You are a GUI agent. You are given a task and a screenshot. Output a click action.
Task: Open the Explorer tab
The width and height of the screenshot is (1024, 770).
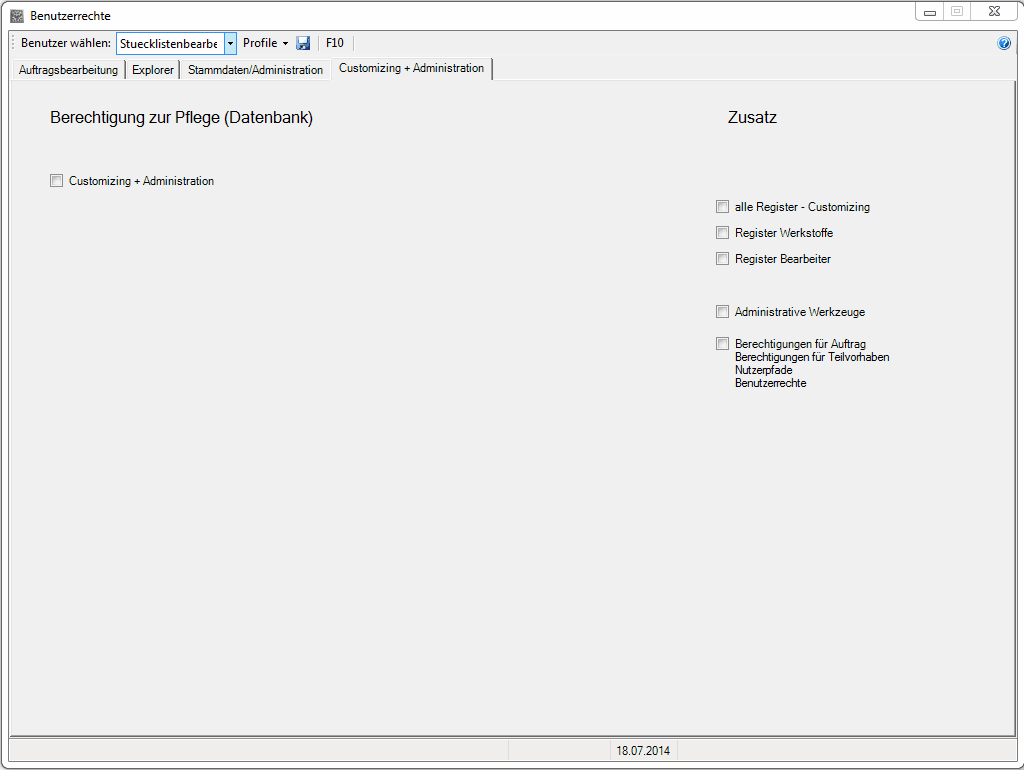[152, 70]
